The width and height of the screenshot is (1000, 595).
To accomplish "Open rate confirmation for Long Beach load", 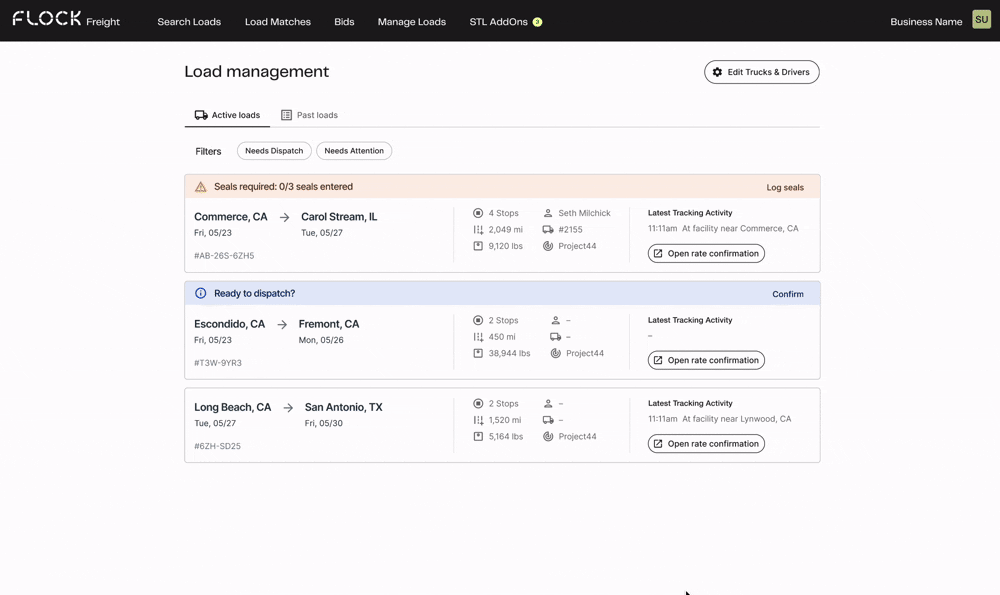I will 706,444.
